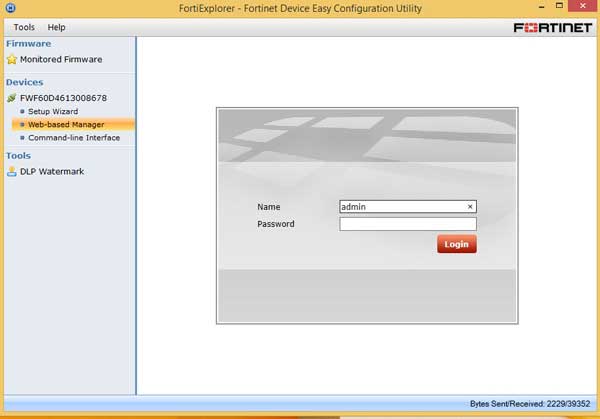Open the Tools menu

24,27
